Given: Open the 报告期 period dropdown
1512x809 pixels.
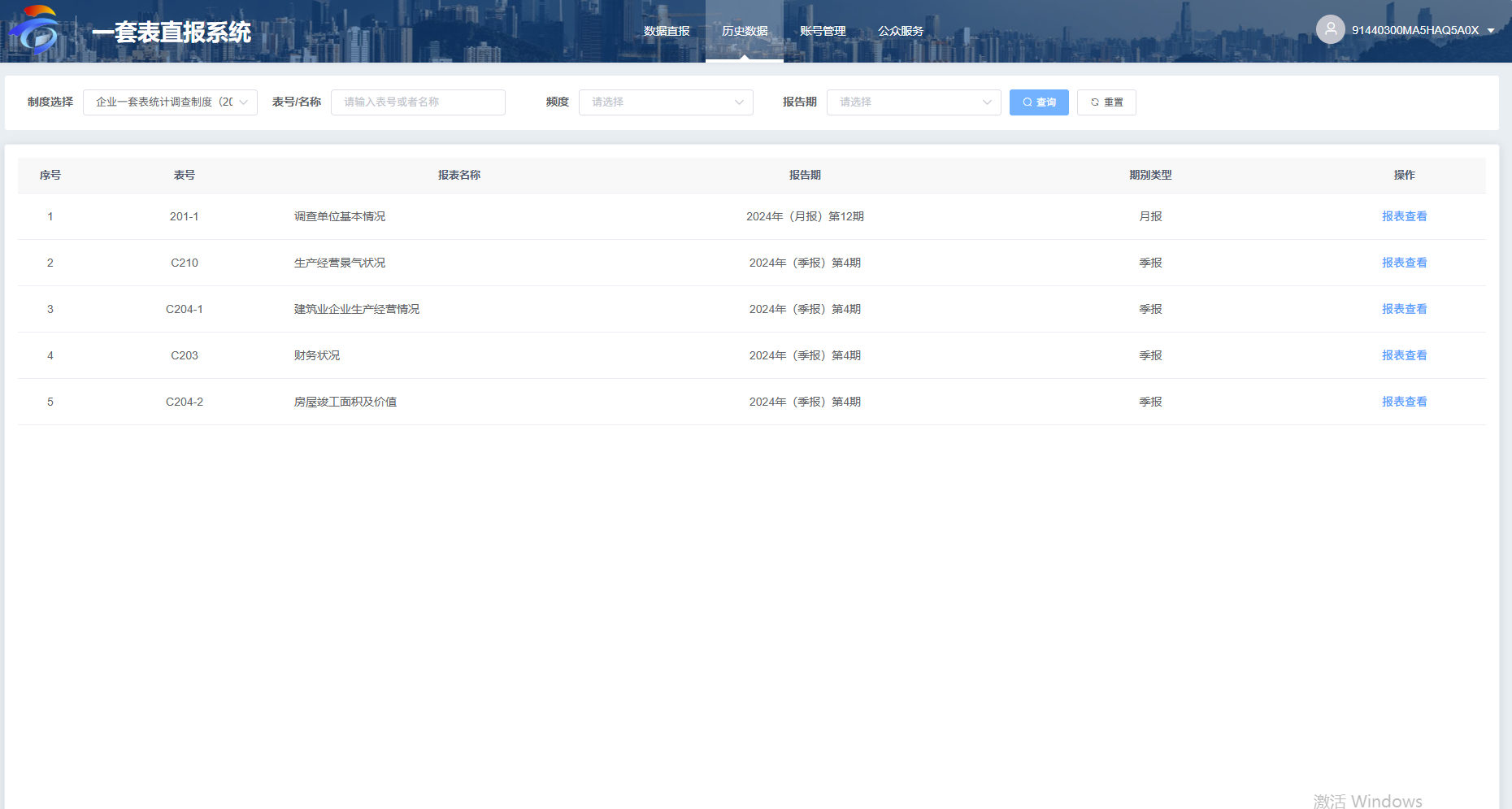Looking at the screenshot, I should pyautogui.click(x=914, y=102).
